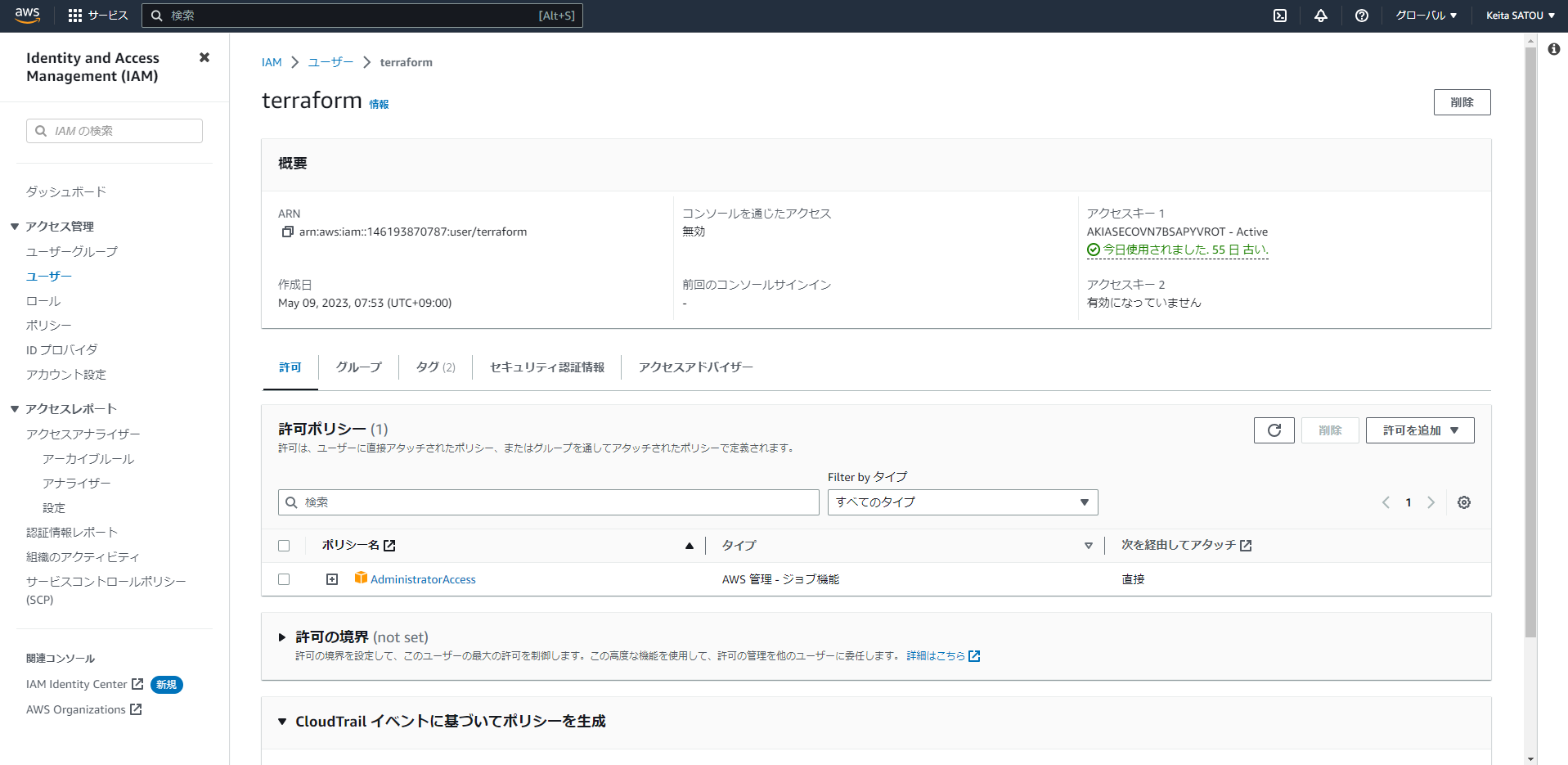Image resolution: width=1568 pixels, height=765 pixels.
Task: Open サービスコントロールポリシー (SCP) in sidebar
Action: 106,591
